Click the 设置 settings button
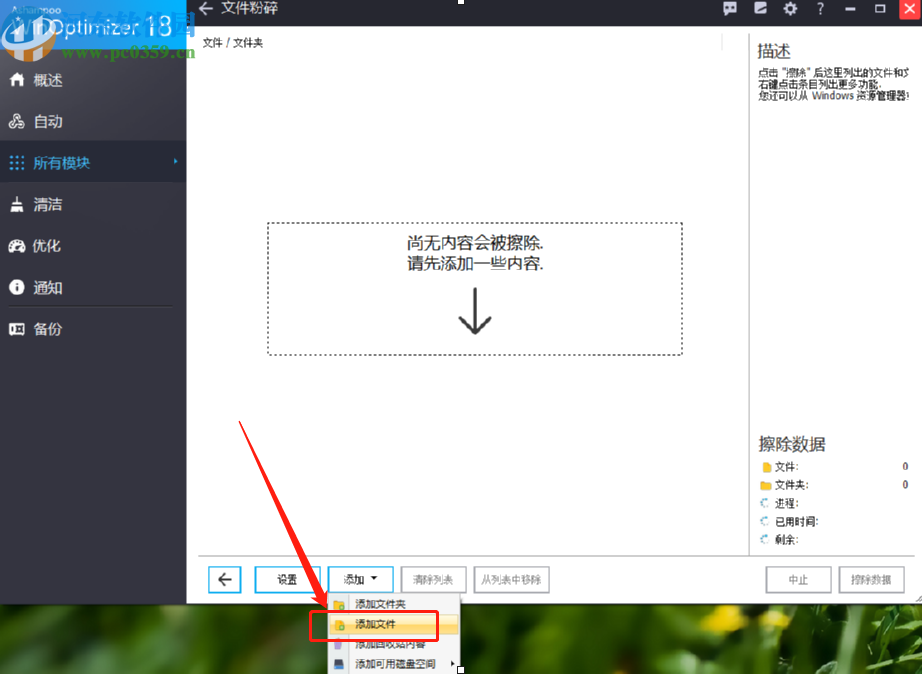This screenshot has width=922, height=675. click(x=288, y=580)
